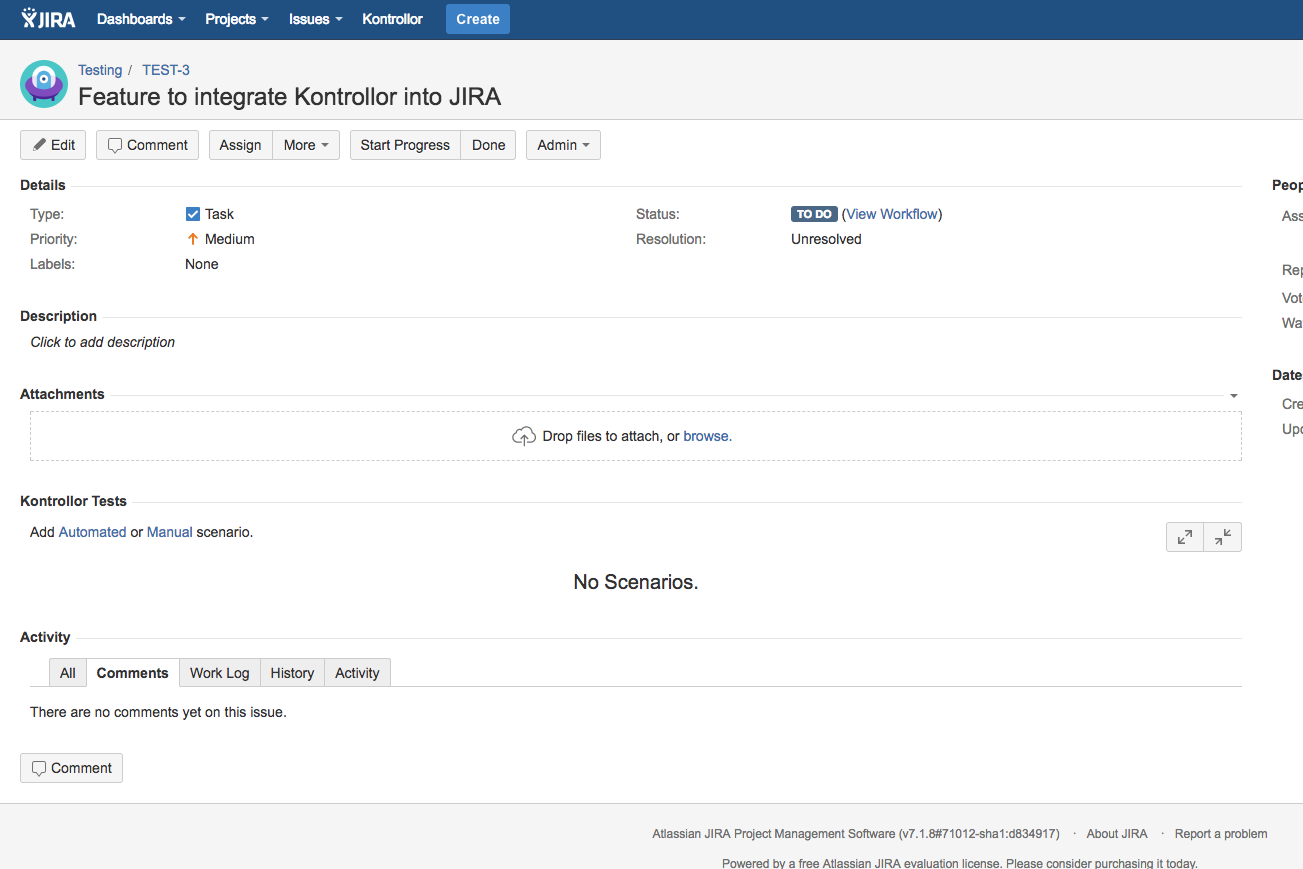Click Report a problem link
Viewport: 1303px width, 869px height.
tap(1221, 834)
